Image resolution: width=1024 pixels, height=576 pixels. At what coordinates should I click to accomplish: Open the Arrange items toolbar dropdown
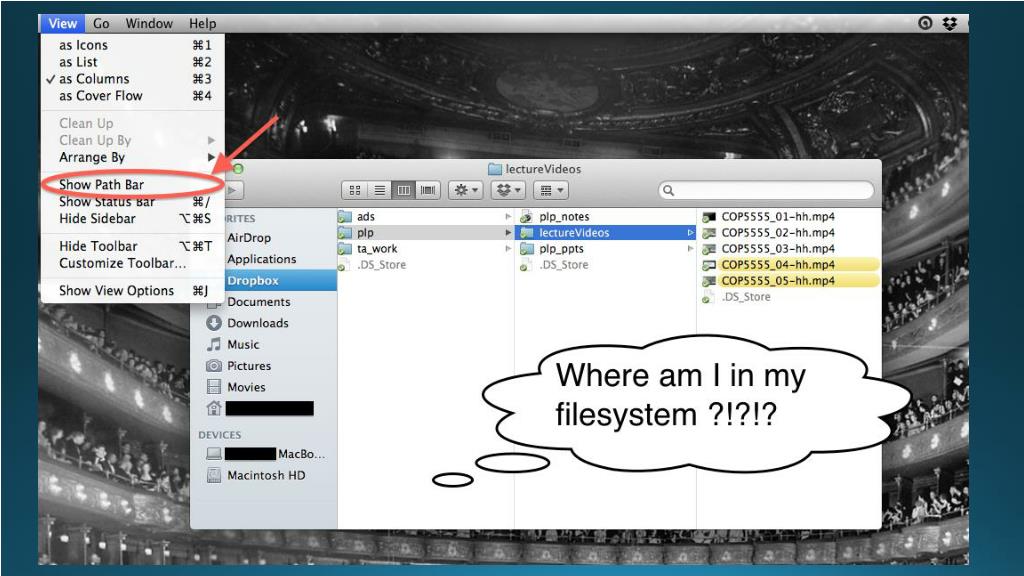551,190
